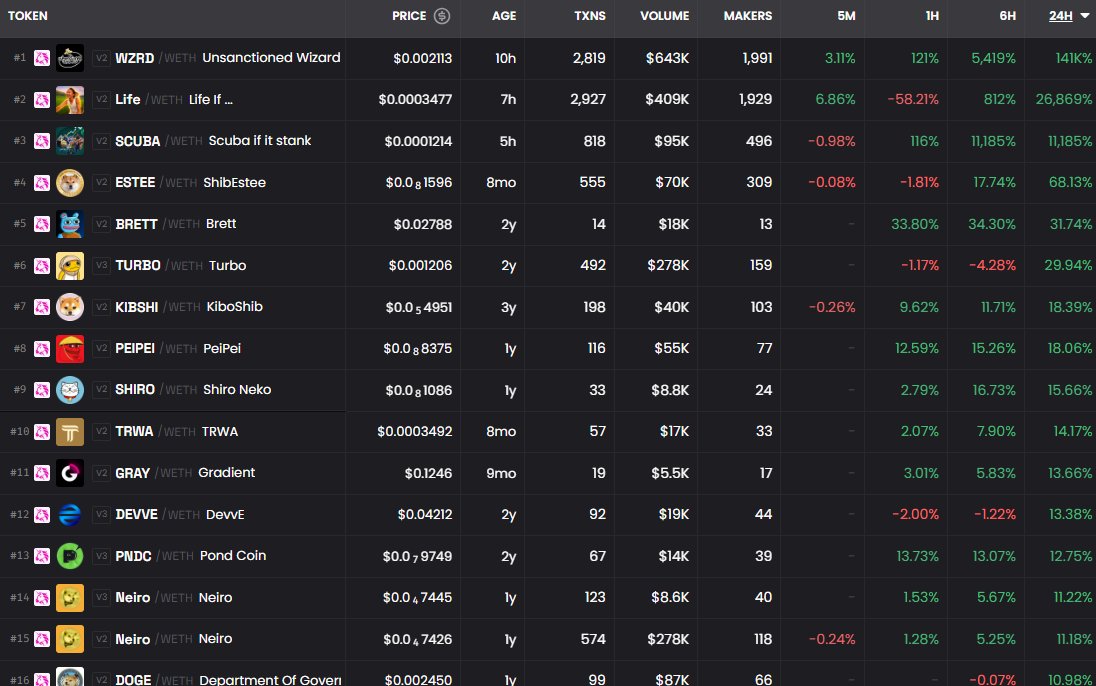The width and height of the screenshot is (1096, 686).
Task: Click the TURBO toad token logo
Action: [70, 266]
